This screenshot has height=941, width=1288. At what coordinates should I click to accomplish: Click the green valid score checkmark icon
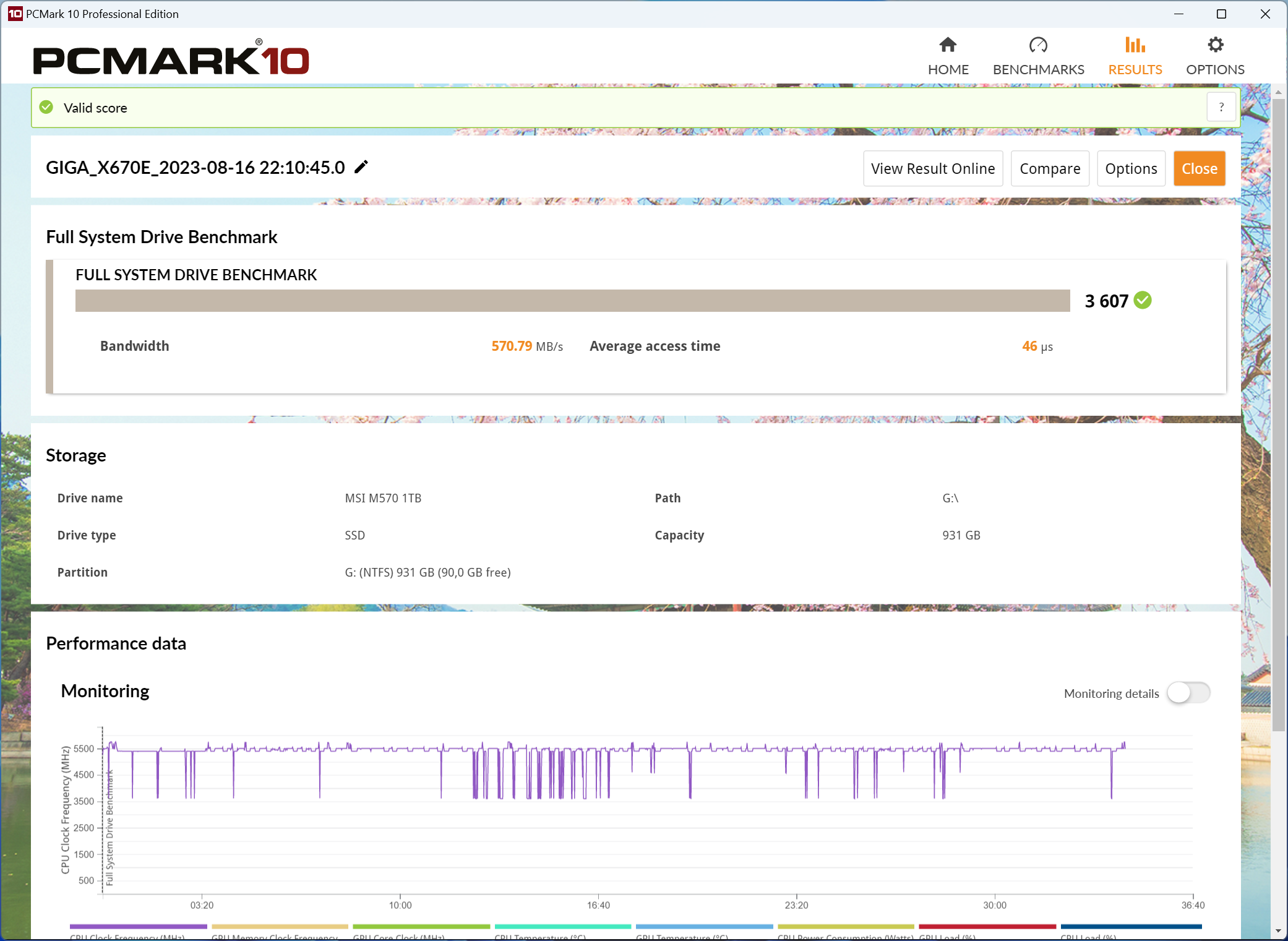(46, 108)
